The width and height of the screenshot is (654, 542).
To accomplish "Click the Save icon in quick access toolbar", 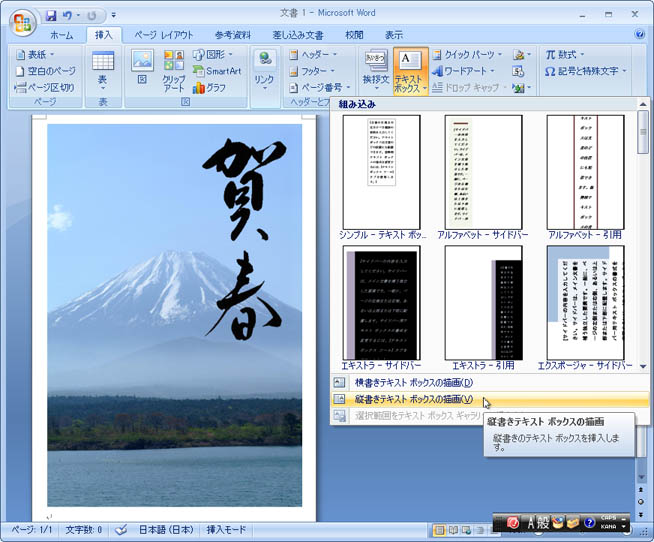I will [51, 16].
